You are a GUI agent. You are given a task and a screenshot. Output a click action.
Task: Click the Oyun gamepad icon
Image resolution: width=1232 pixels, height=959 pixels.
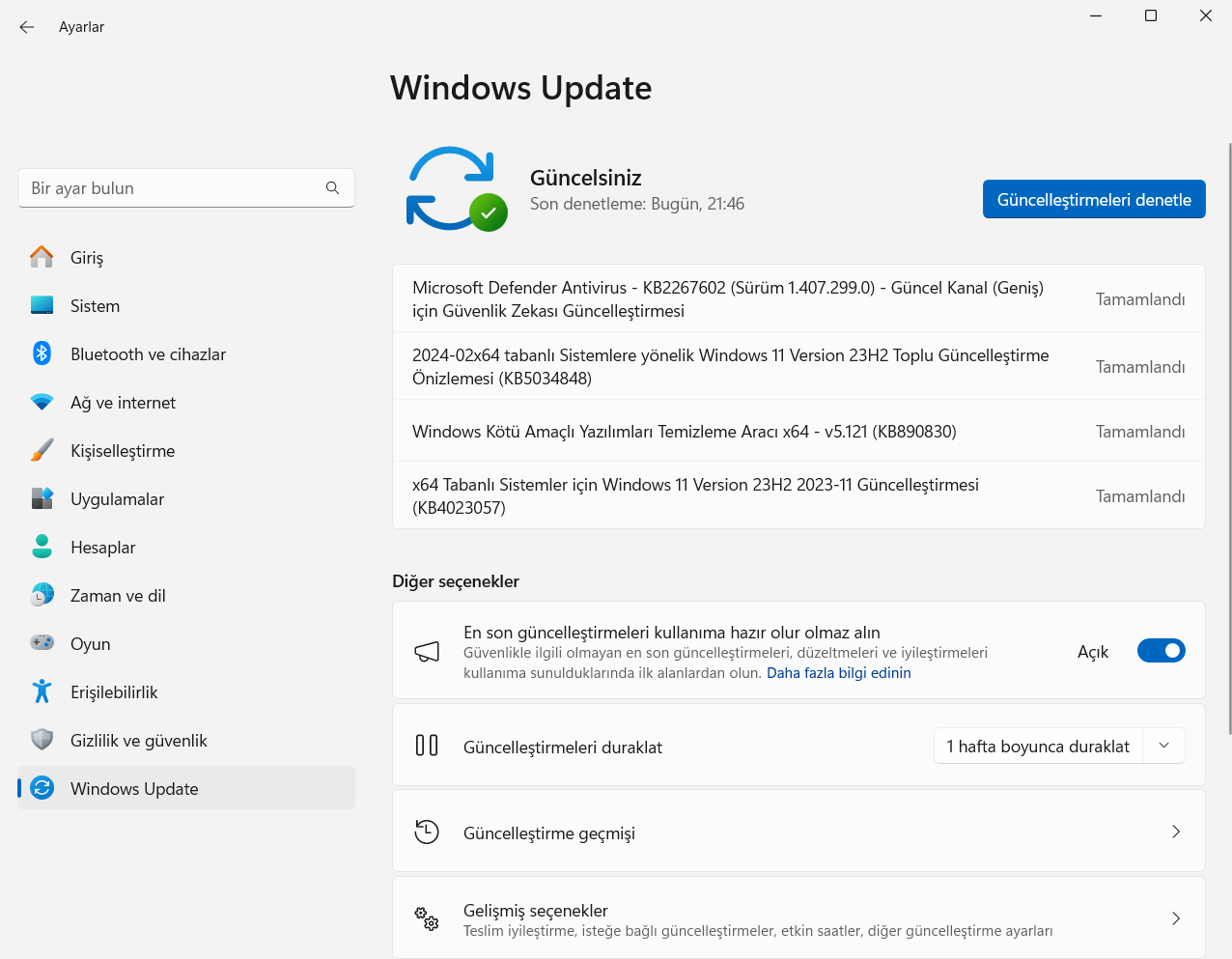(42, 643)
